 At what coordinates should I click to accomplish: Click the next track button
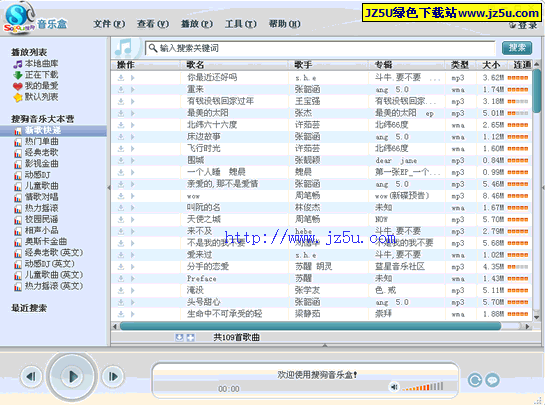pos(113,377)
